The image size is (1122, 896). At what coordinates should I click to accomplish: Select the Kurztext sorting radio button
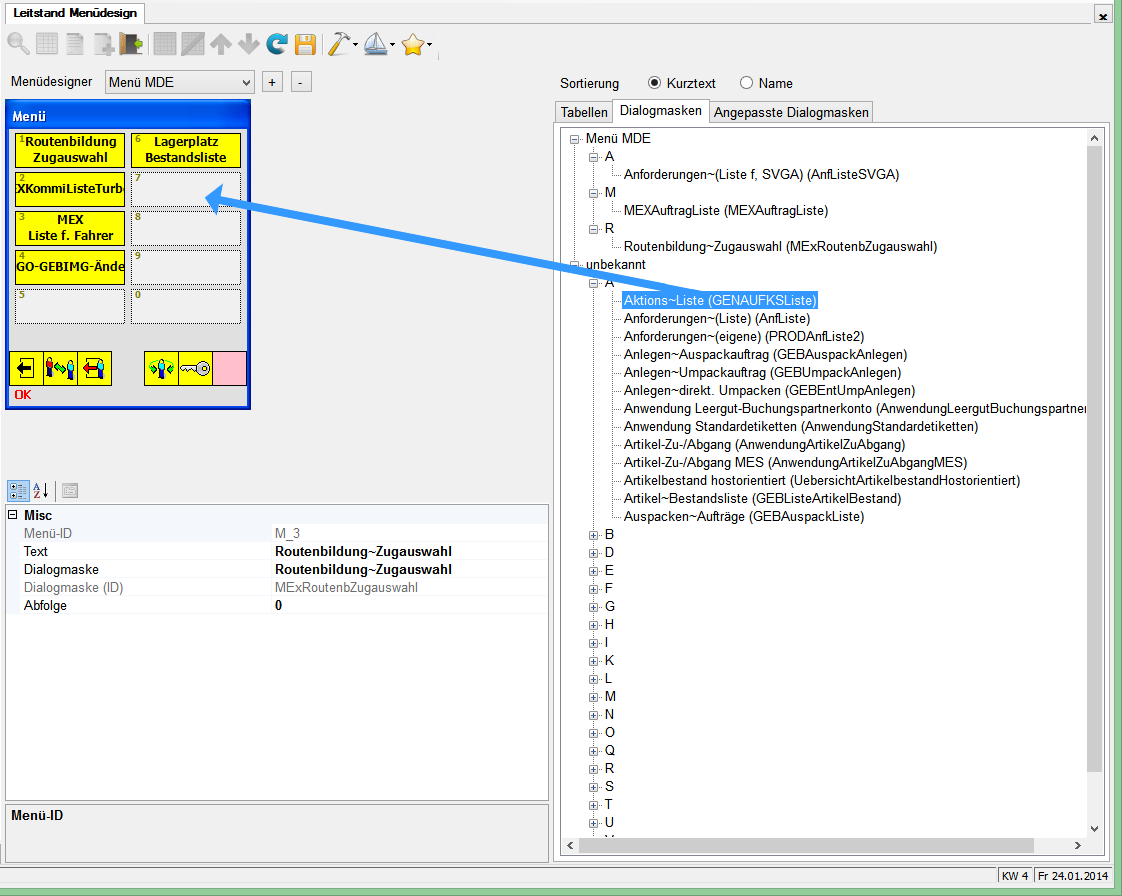click(654, 83)
